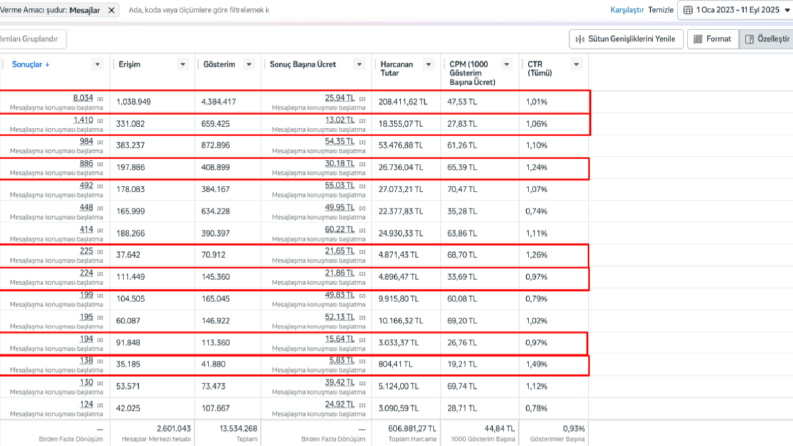The image size is (793, 446).
Task: Open Gösterim column dropdown arrow
Action: (249, 64)
